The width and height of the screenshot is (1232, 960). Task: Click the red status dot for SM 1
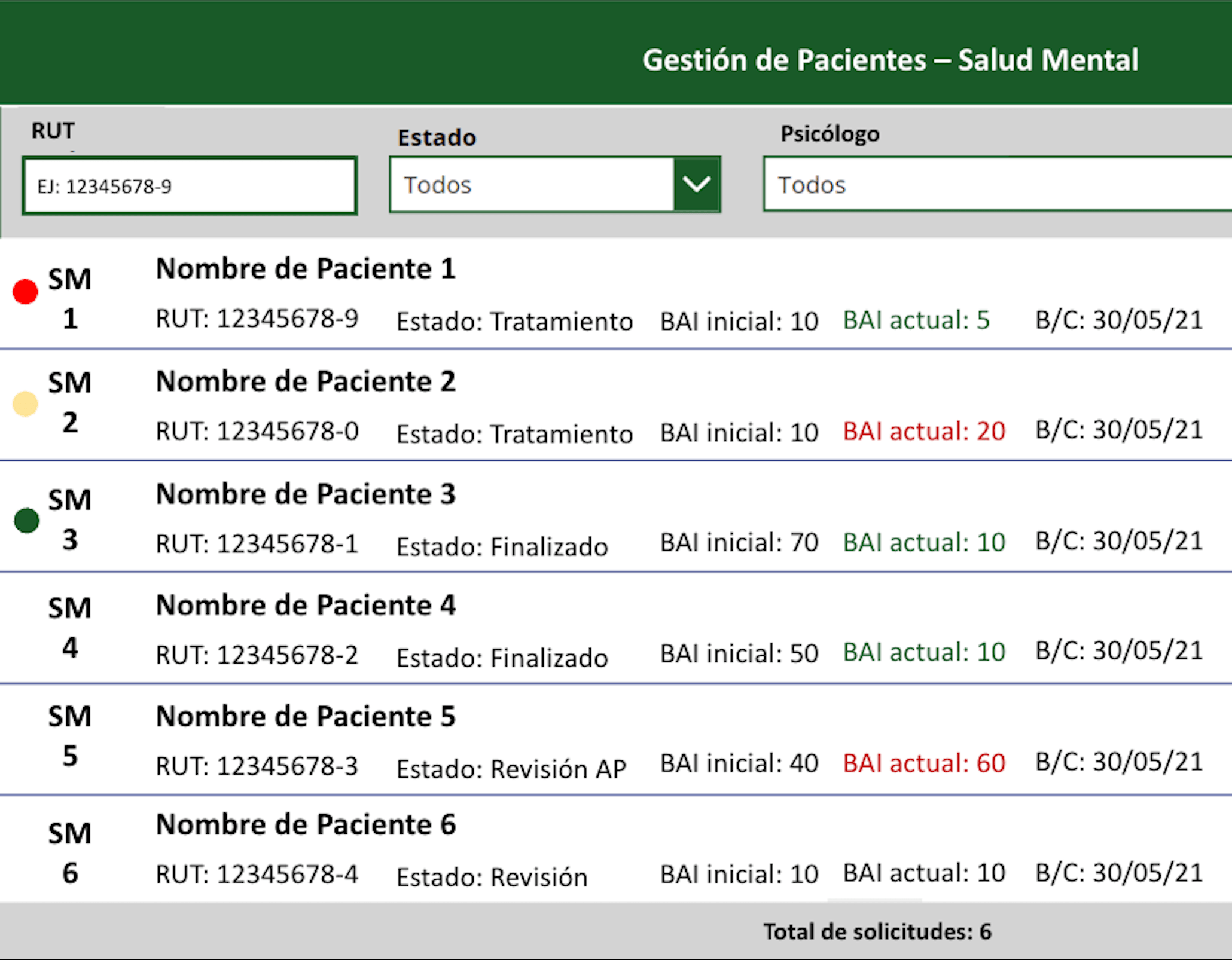coord(25,292)
